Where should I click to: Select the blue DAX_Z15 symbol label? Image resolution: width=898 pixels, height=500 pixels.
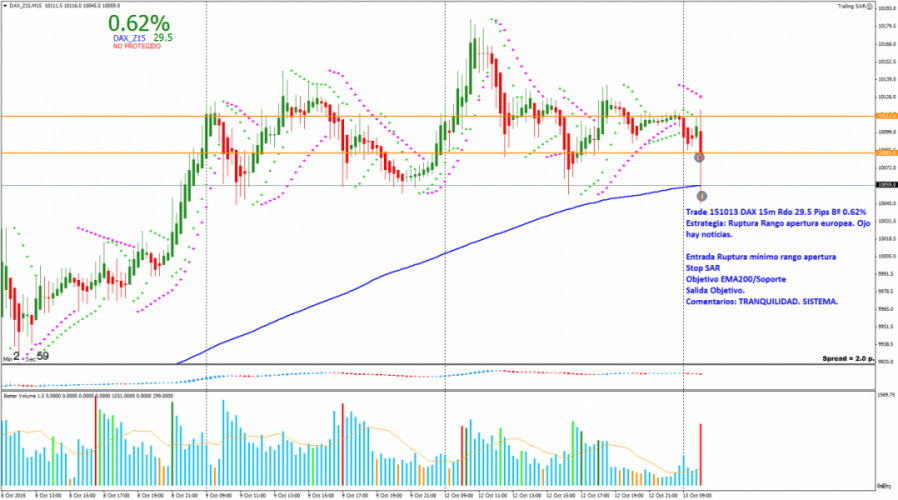coord(128,38)
